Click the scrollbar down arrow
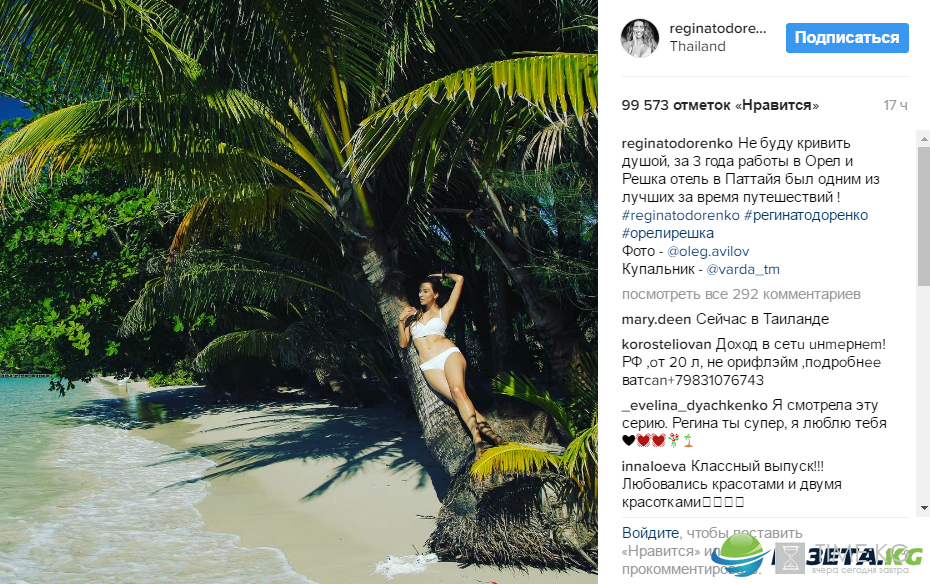 click(x=923, y=508)
